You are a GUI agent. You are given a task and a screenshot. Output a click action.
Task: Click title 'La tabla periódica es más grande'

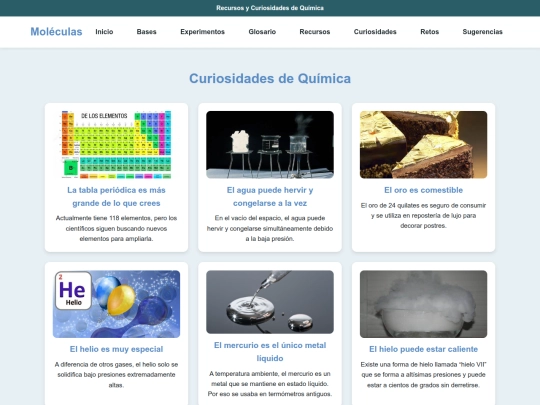pos(116,197)
